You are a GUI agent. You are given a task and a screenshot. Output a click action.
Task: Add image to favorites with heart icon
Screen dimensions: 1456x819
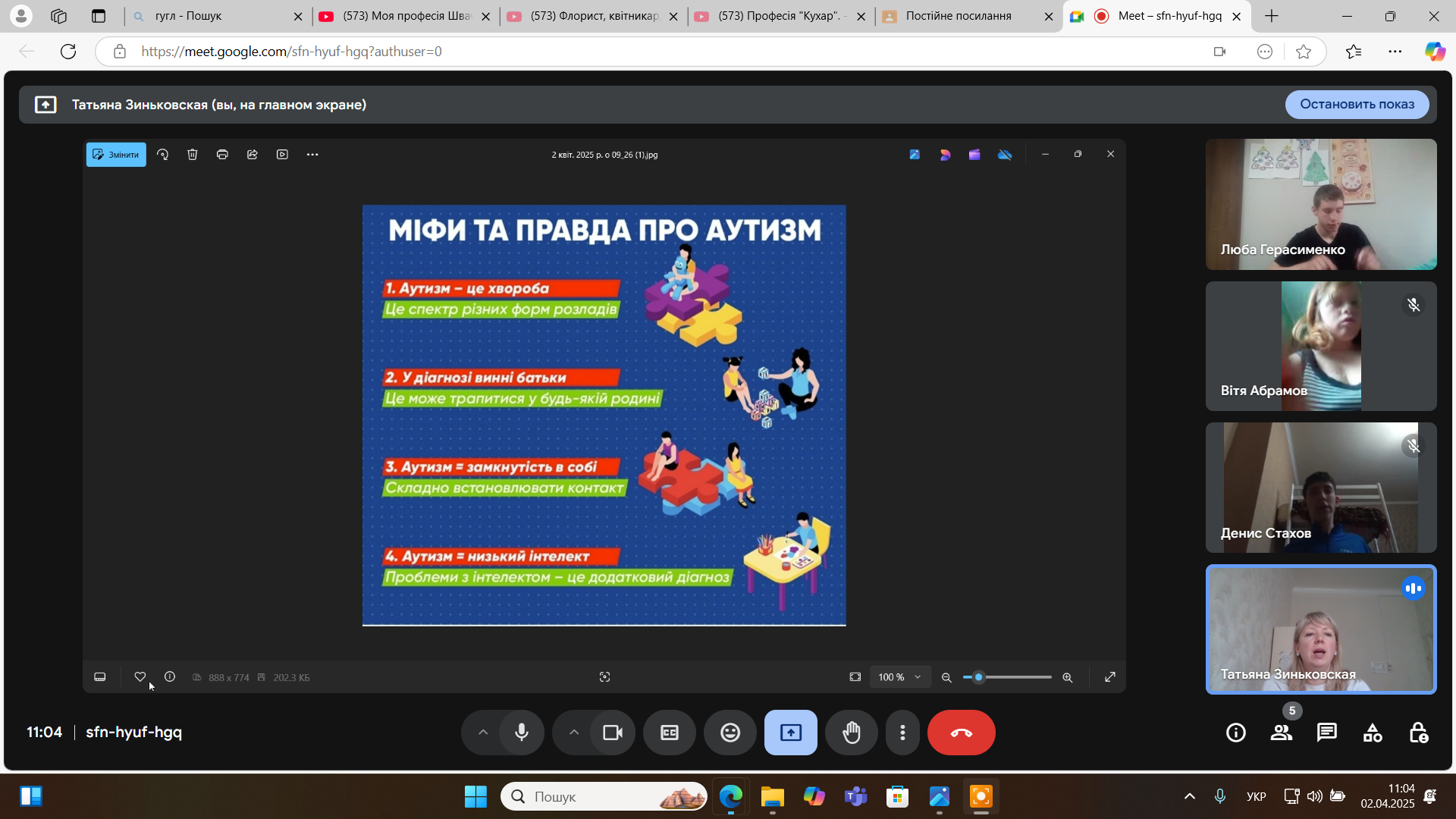[x=140, y=677]
